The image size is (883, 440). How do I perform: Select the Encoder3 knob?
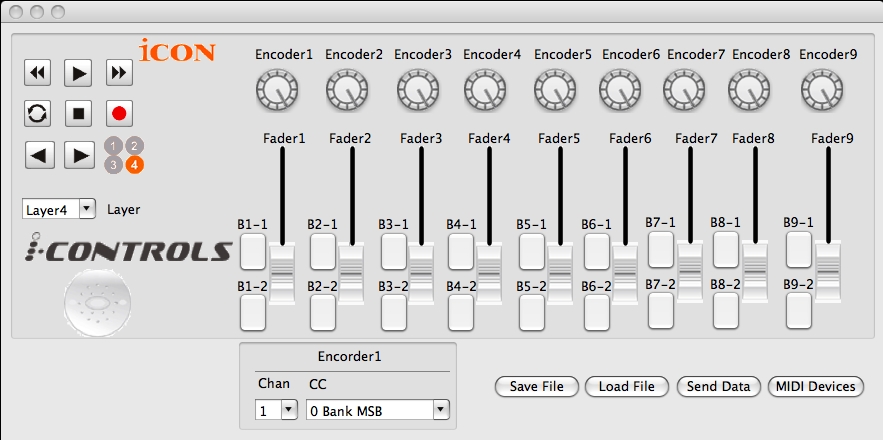[x=417, y=90]
